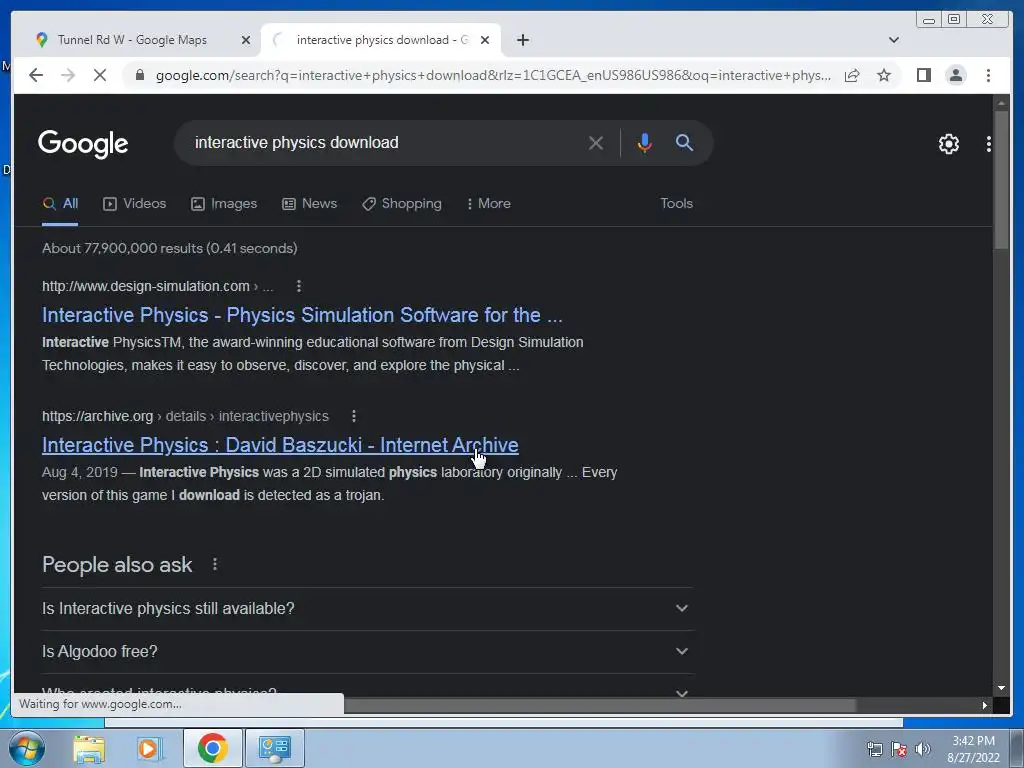Open Windows Explorer from the taskbar
Viewport: 1024px width, 768px height.
89,748
